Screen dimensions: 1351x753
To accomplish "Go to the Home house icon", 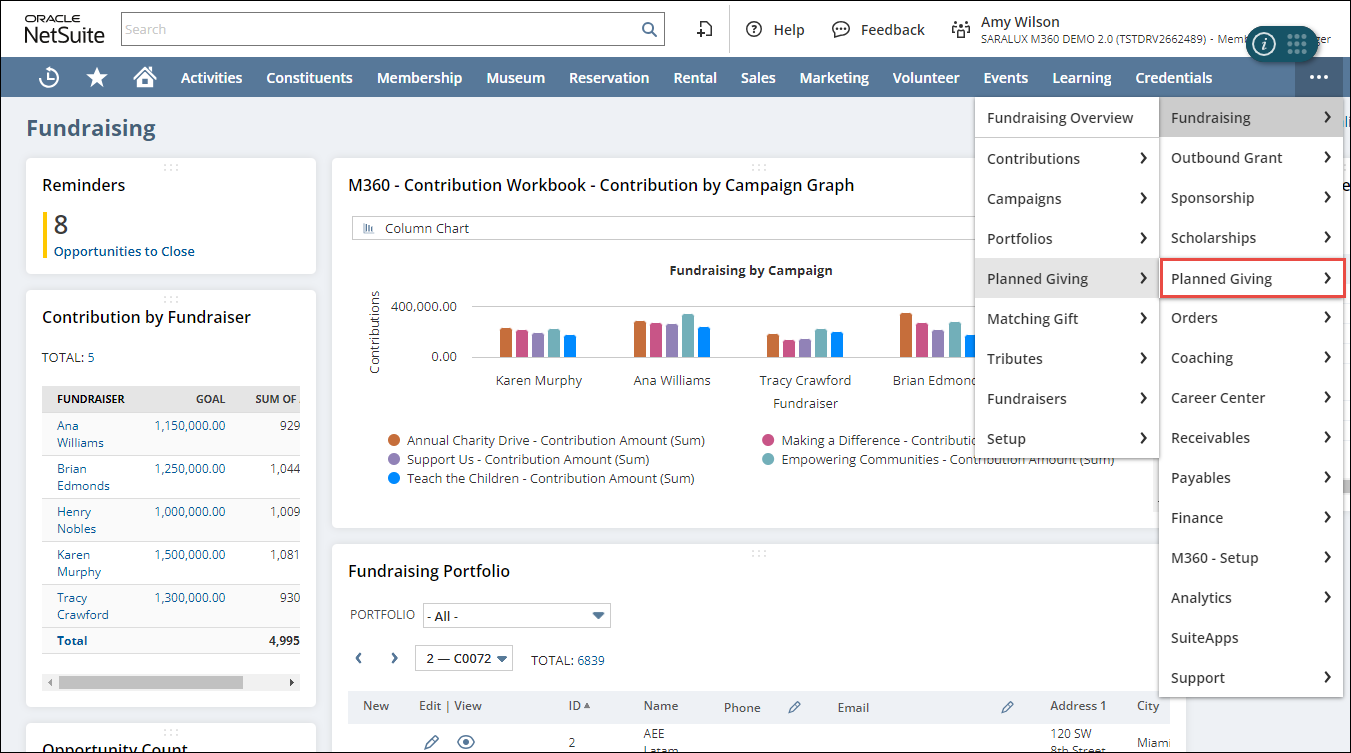I will pos(145,78).
